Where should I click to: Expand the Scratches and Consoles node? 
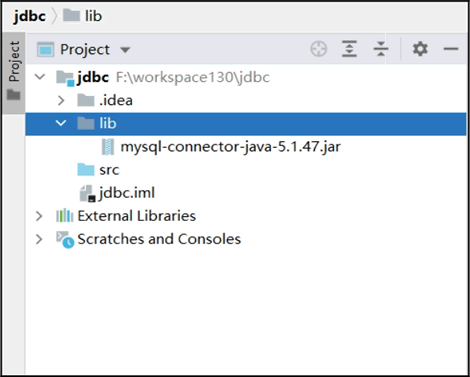pyautogui.click(x=39, y=239)
